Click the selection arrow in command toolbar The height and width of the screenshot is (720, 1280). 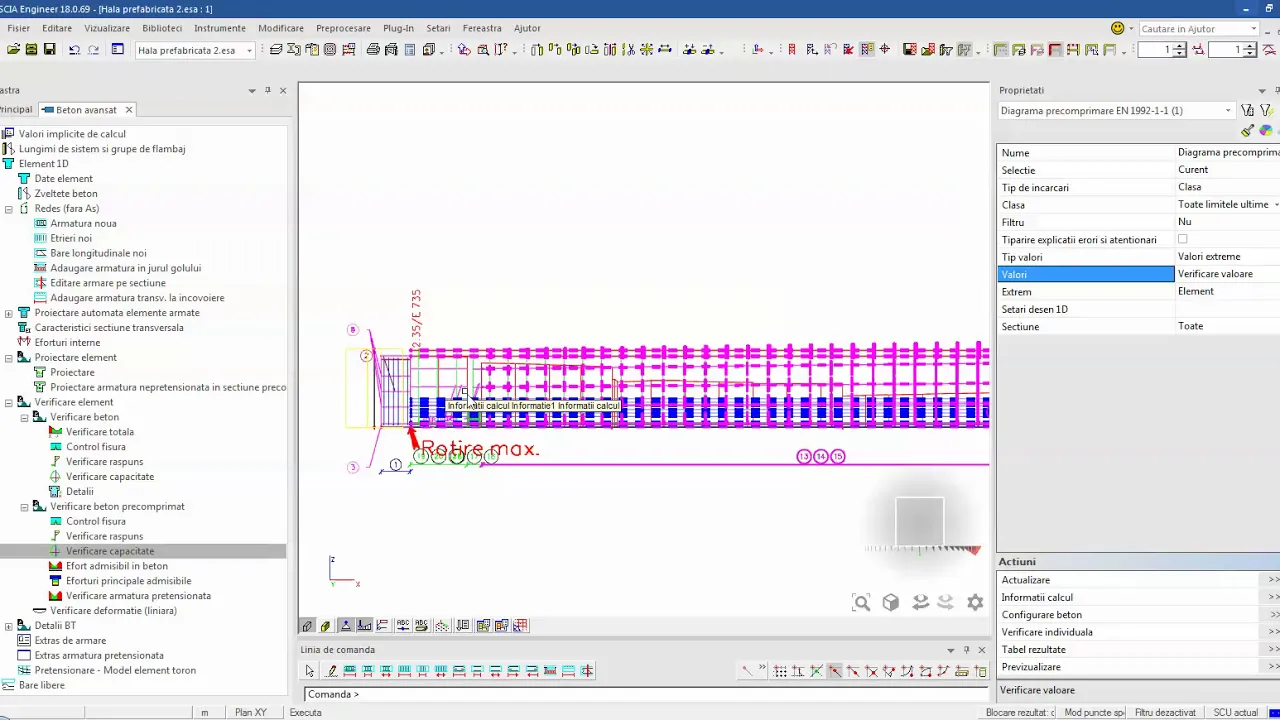(x=310, y=671)
